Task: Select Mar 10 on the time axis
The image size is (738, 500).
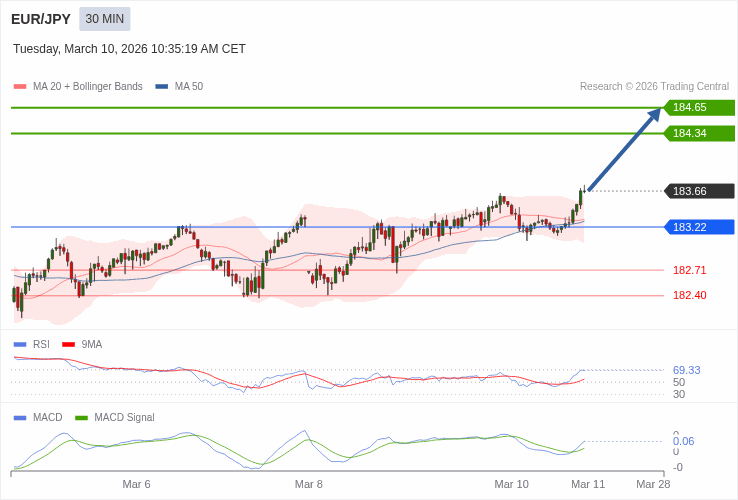Action: [x=511, y=484]
